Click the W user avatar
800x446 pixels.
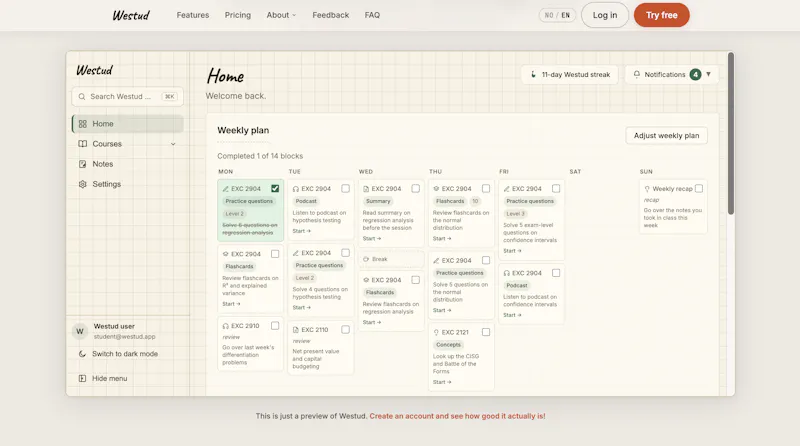tap(80, 331)
